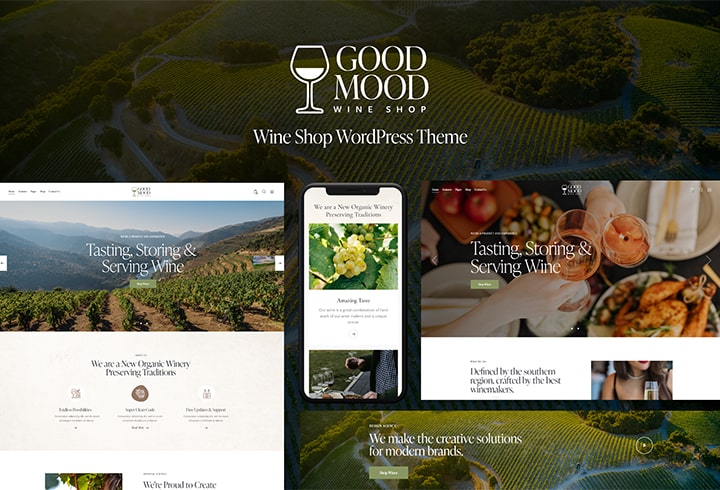Click the Read More link under Super Clean Code

coord(140,428)
